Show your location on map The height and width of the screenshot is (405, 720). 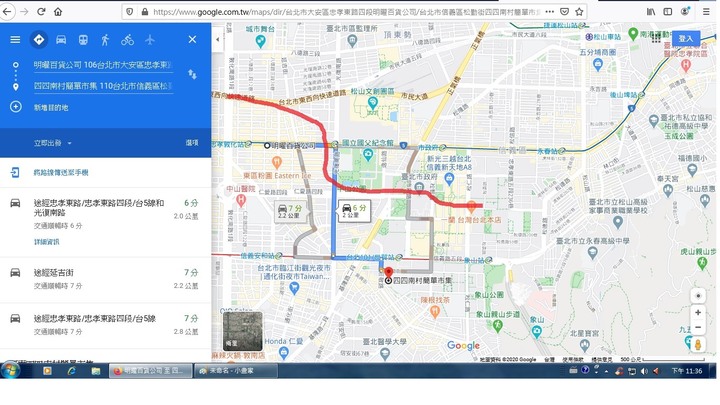coord(698,296)
